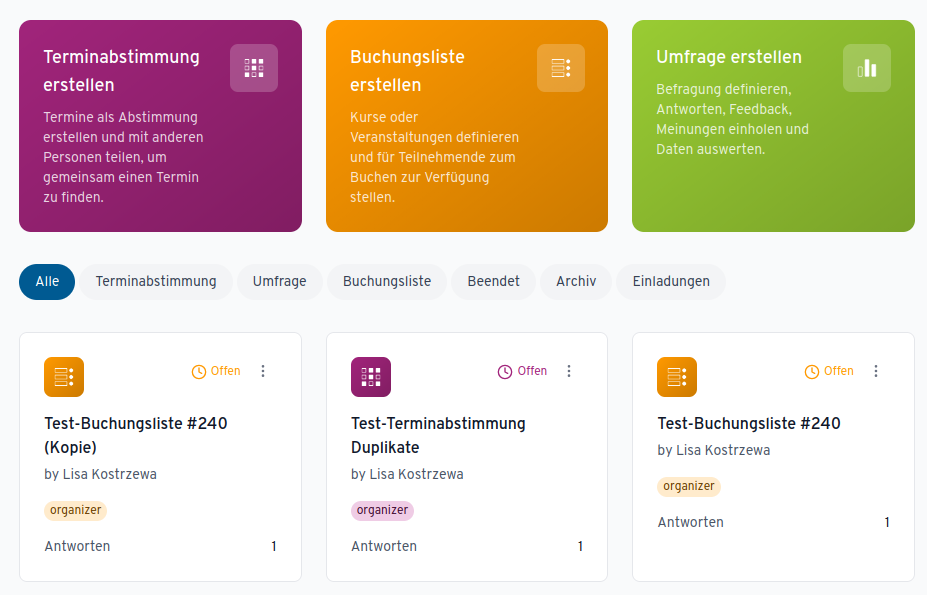Switch to the Terminabstimmung filter tab
927x595 pixels.
(156, 282)
